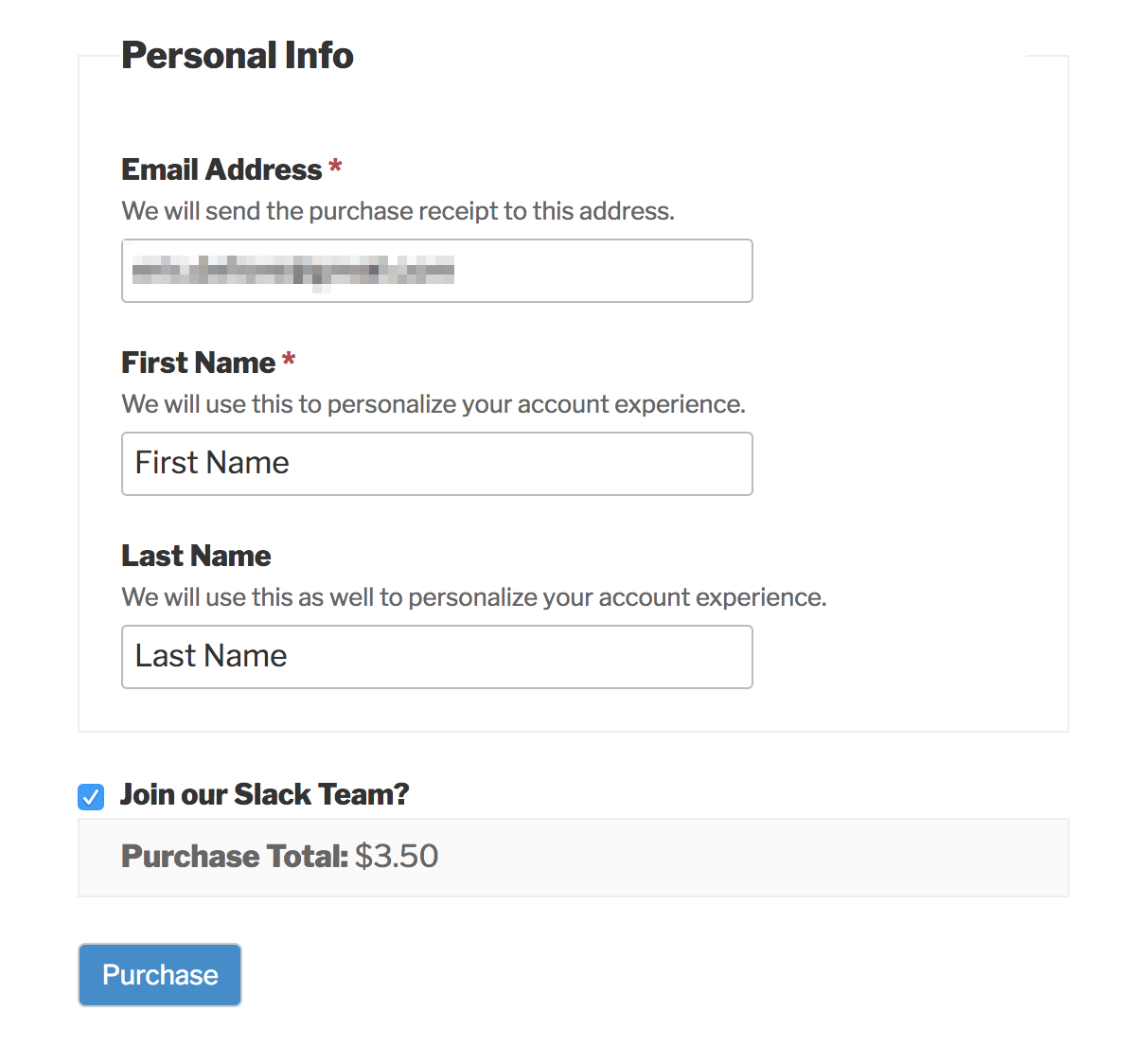This screenshot has height=1064, width=1132.
Task: Click the purchase receipt description text
Action: (x=398, y=211)
